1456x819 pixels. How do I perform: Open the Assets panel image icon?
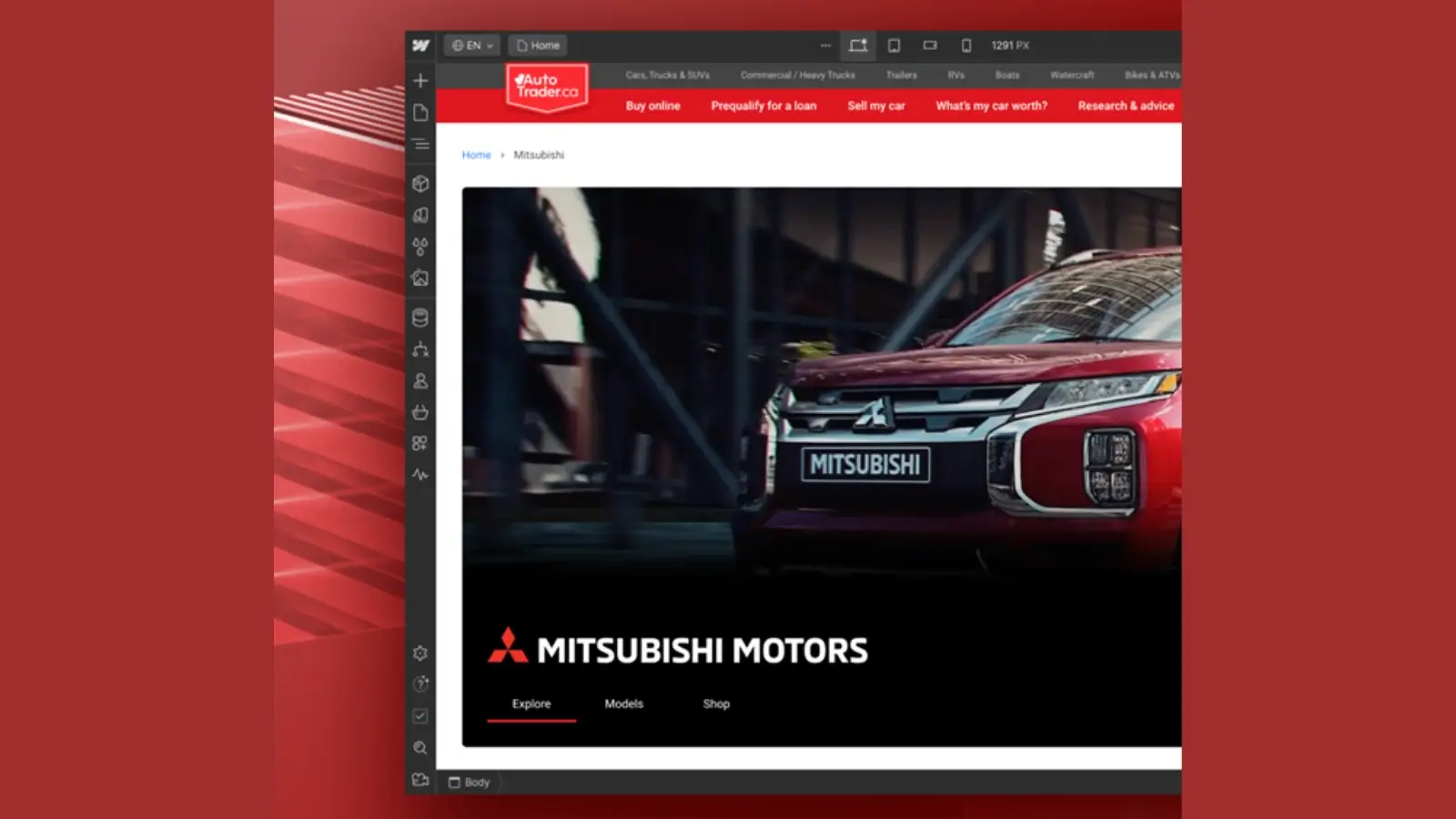click(420, 278)
